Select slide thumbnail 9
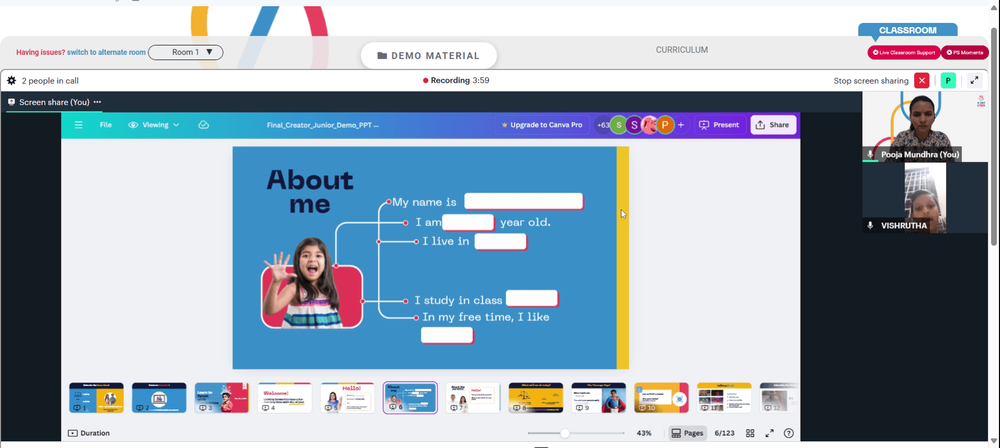The image size is (1000, 448). click(x=598, y=398)
